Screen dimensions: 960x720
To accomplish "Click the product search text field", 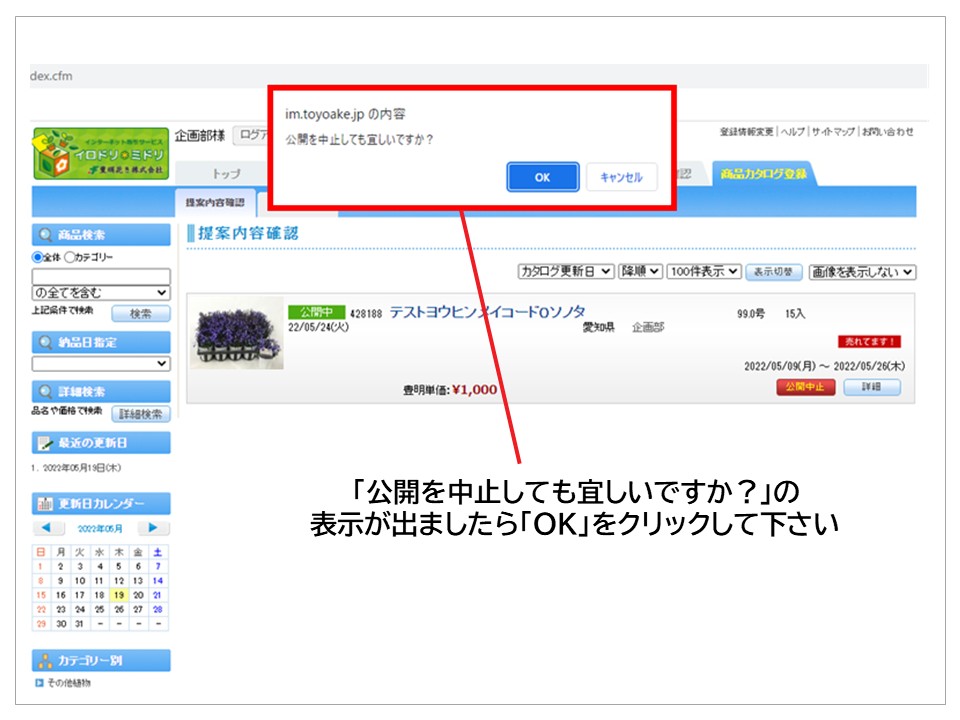I will click(x=101, y=276).
